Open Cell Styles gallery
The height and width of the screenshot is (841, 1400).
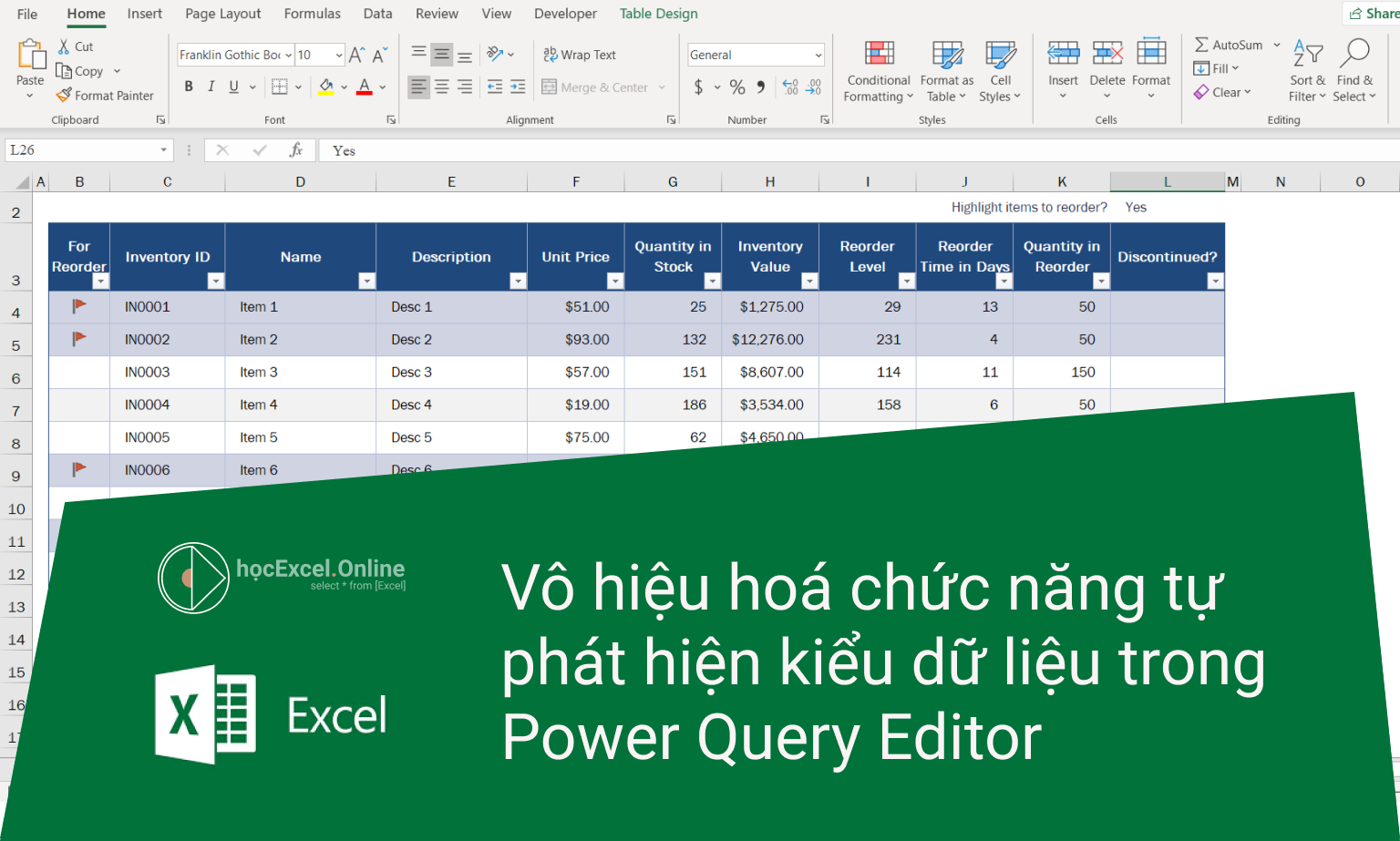pos(1000,71)
